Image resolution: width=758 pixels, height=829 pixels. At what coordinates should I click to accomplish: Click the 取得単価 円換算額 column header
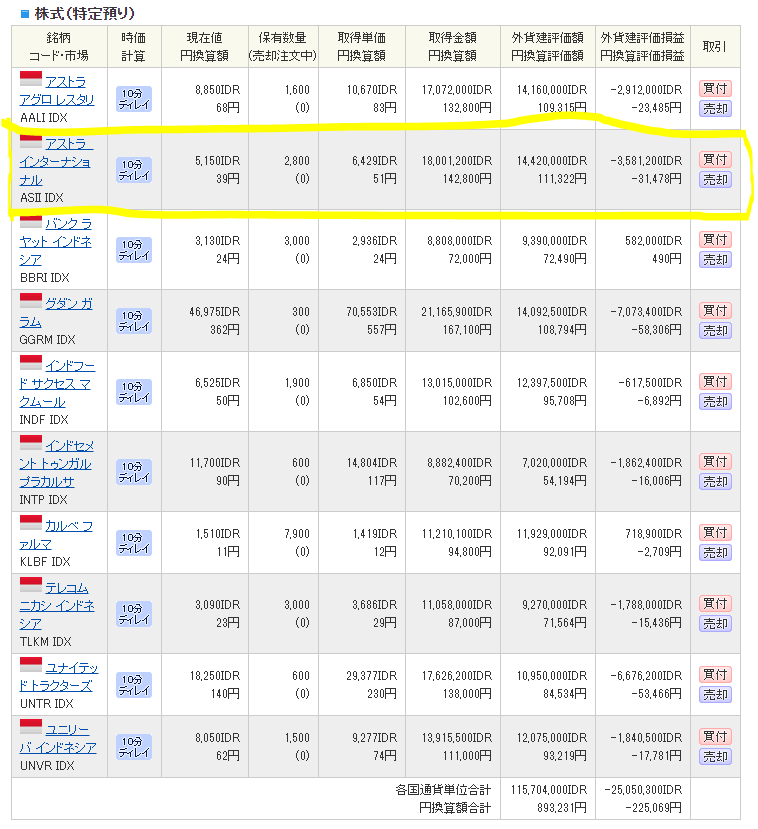click(x=362, y=47)
